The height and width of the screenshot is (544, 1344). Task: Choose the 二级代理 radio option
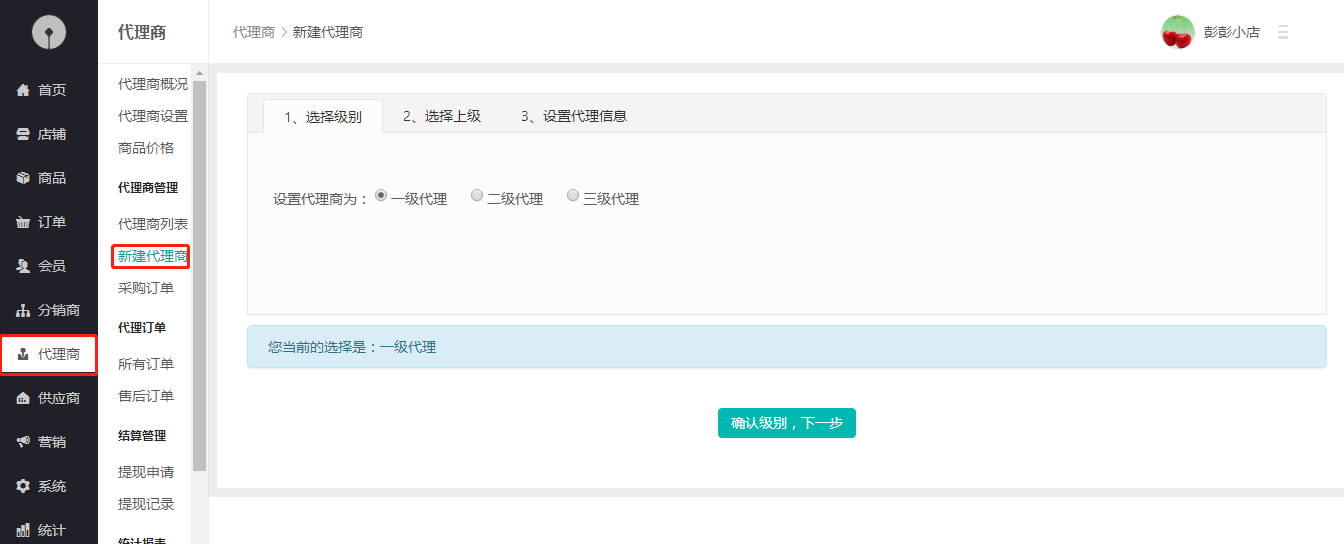pyautogui.click(x=477, y=196)
